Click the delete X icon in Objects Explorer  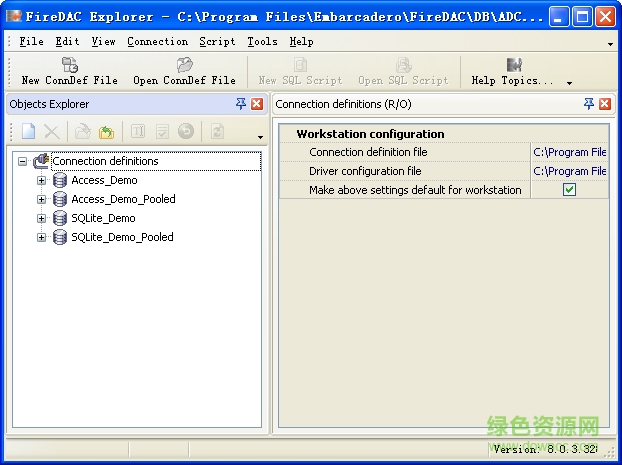pos(52,131)
